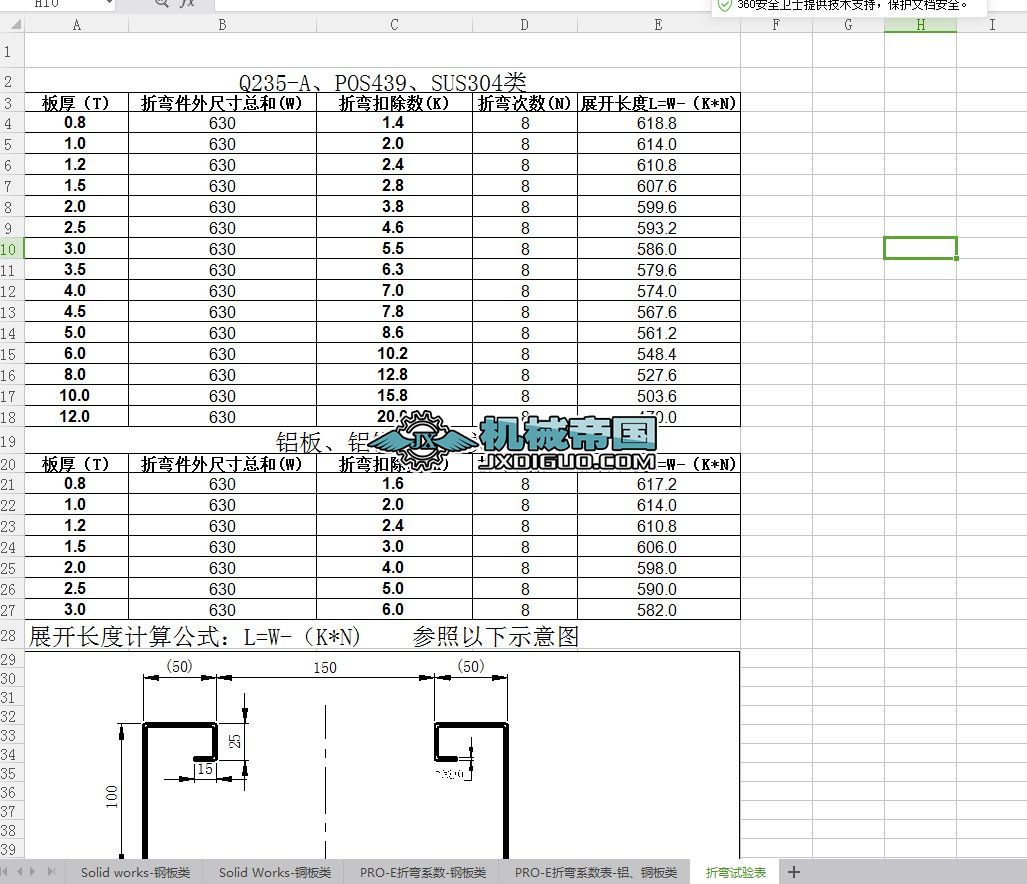Select the text 参照以下示意图
Screen dimensions: 1027x884
pyautogui.click(x=496, y=636)
